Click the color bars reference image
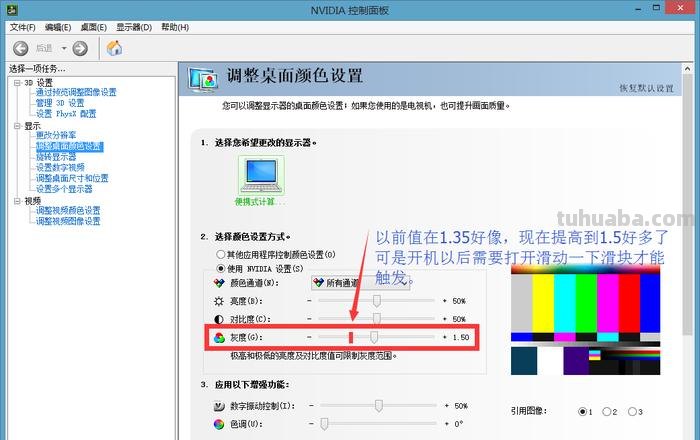 [585, 320]
